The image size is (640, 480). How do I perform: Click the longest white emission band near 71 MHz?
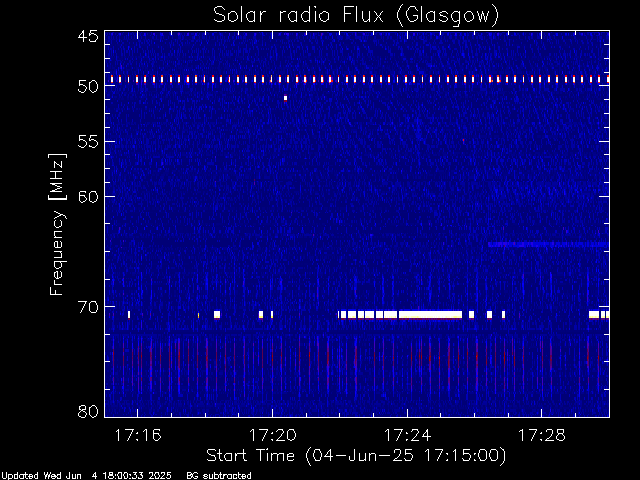430,314
